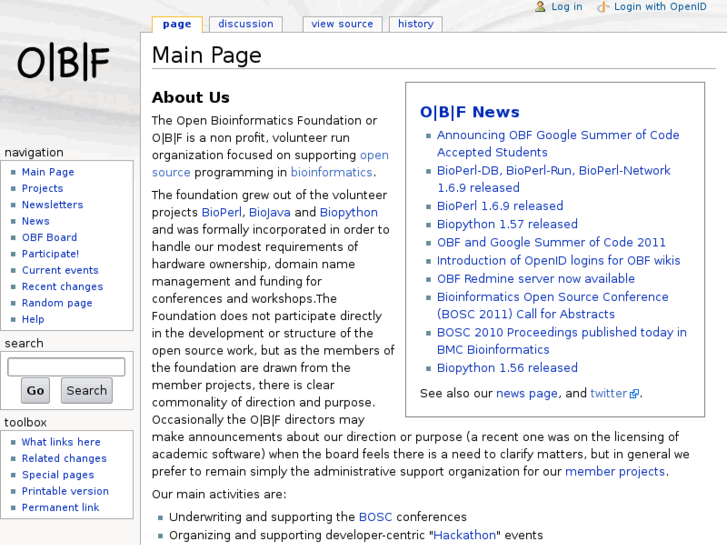Click the O|B|F News heading link
The height and width of the screenshot is (545, 727).
[470, 112]
